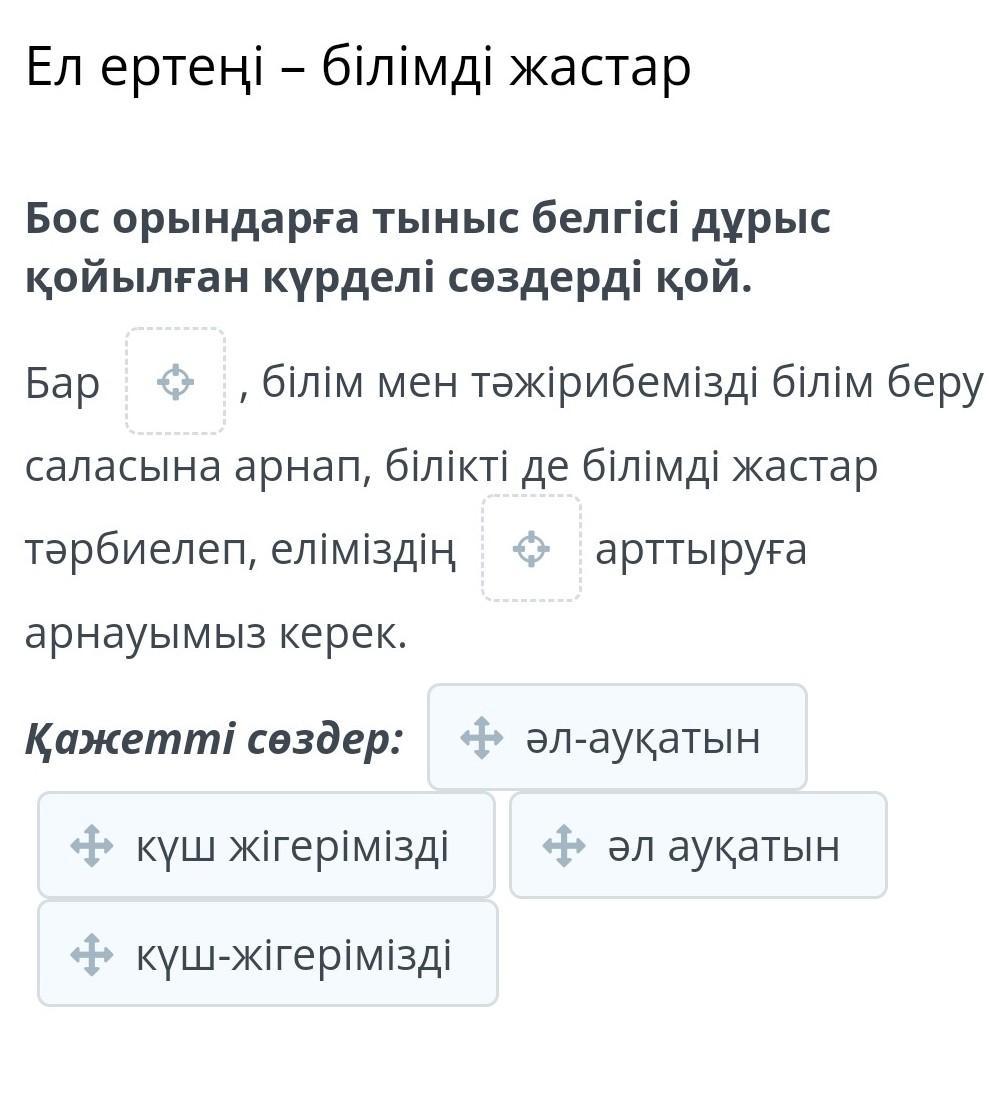Click the bold instruction line 'Бос орындарға тыныс белгісі дұрыс'

point(428,219)
